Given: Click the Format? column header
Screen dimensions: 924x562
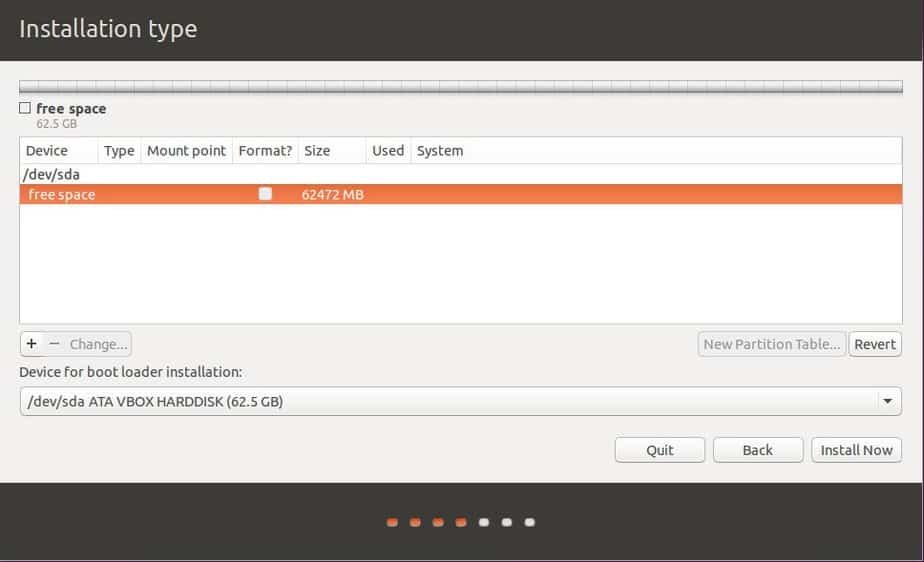Looking at the screenshot, I should [x=265, y=151].
